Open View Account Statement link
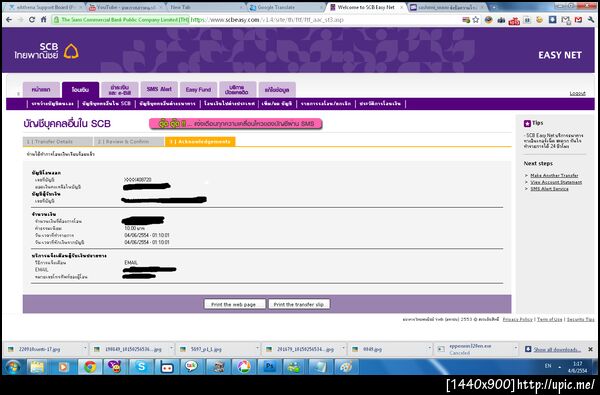This screenshot has width=600, height=395. tap(556, 182)
